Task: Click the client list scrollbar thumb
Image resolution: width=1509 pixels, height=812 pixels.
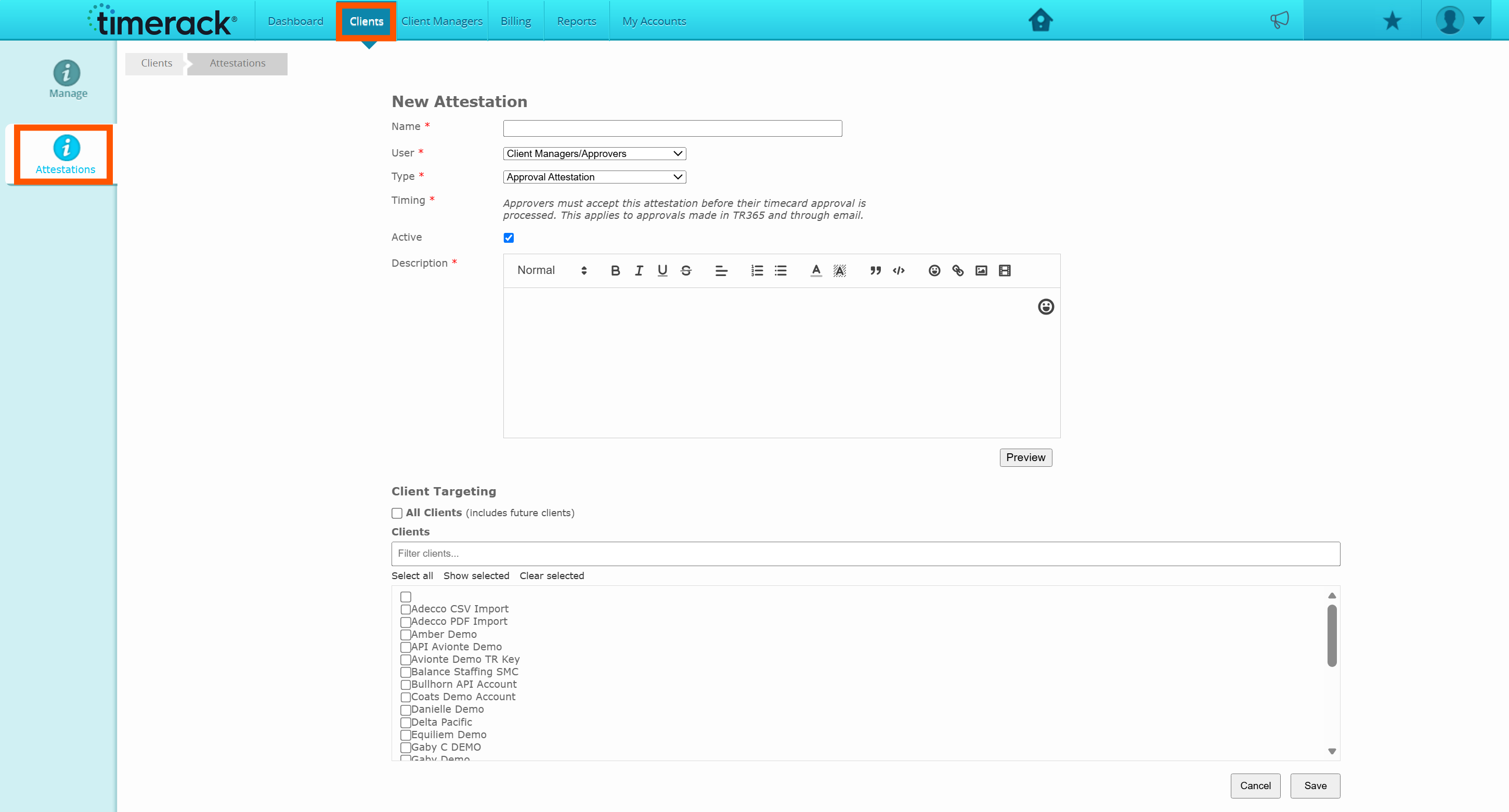Action: 1332,635
